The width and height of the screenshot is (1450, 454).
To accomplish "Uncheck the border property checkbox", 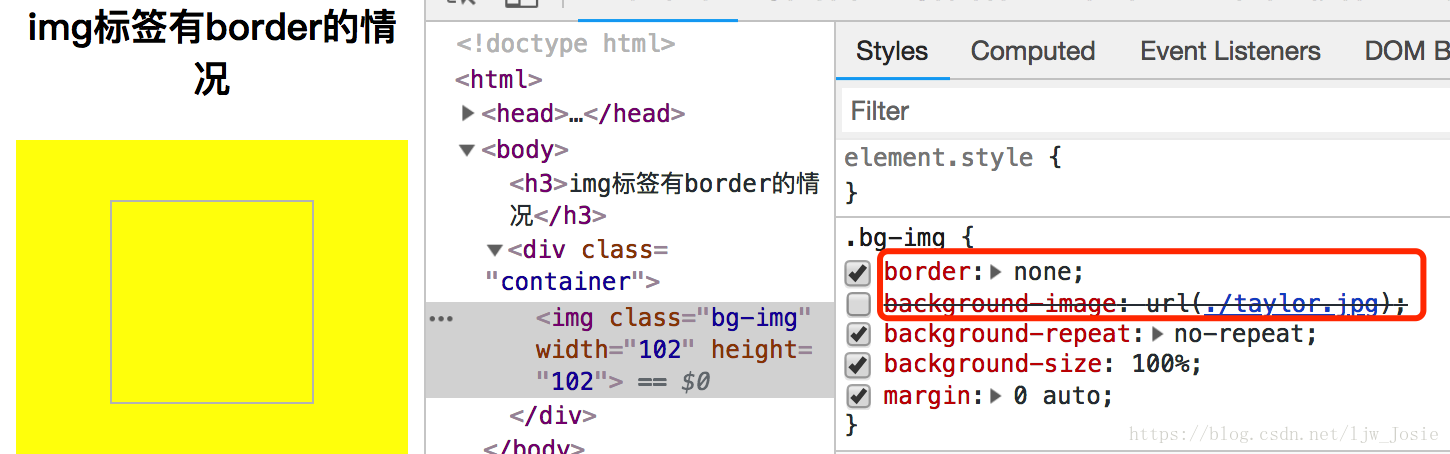I will point(858,272).
